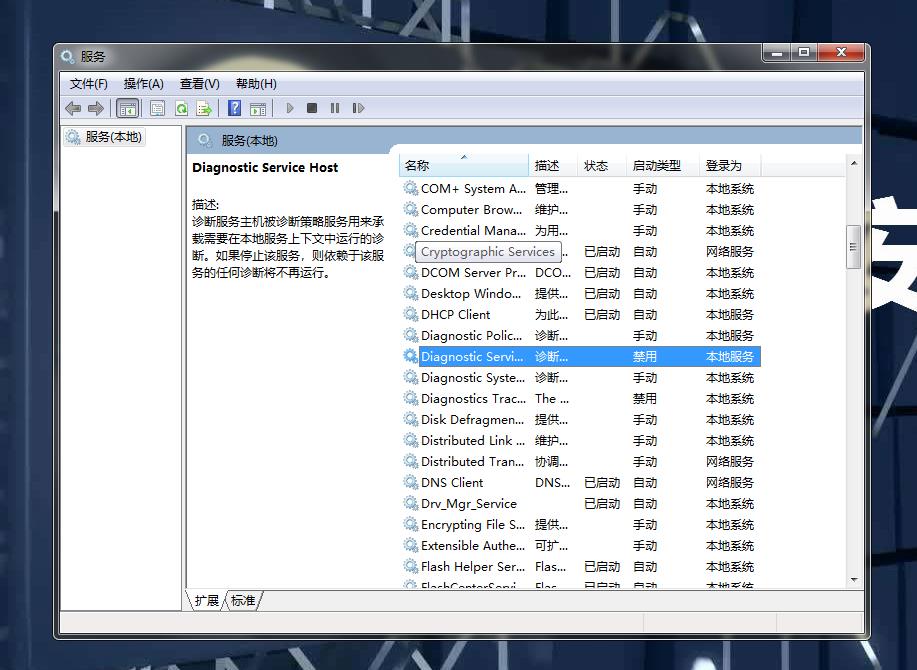
Task: Click the Back arrow toolbar icon
Action: (73, 108)
